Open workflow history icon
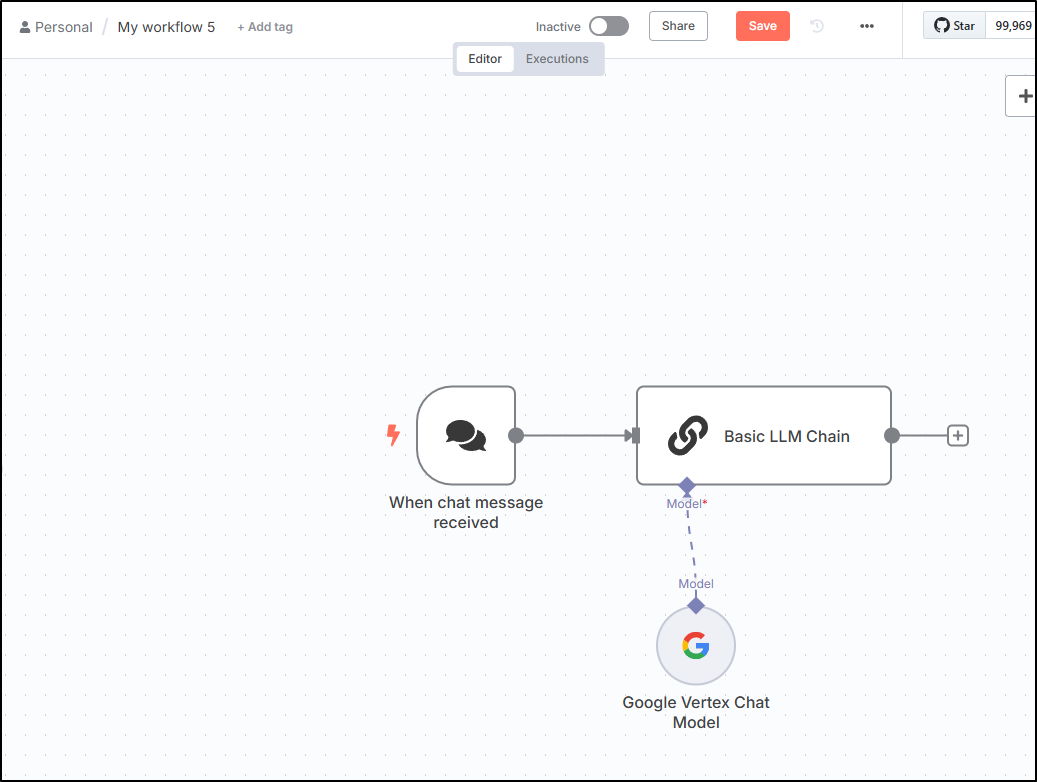1037x782 pixels. pos(817,26)
